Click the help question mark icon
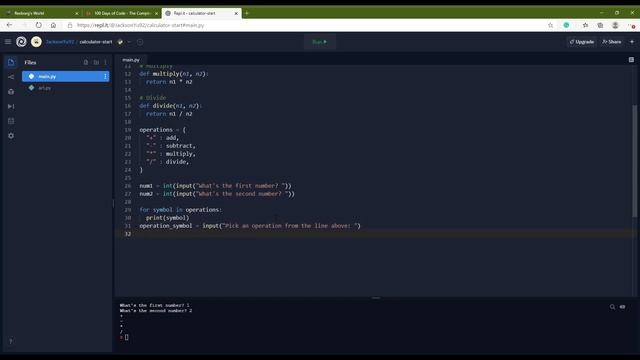This screenshot has height=360, width=640. 11,341
